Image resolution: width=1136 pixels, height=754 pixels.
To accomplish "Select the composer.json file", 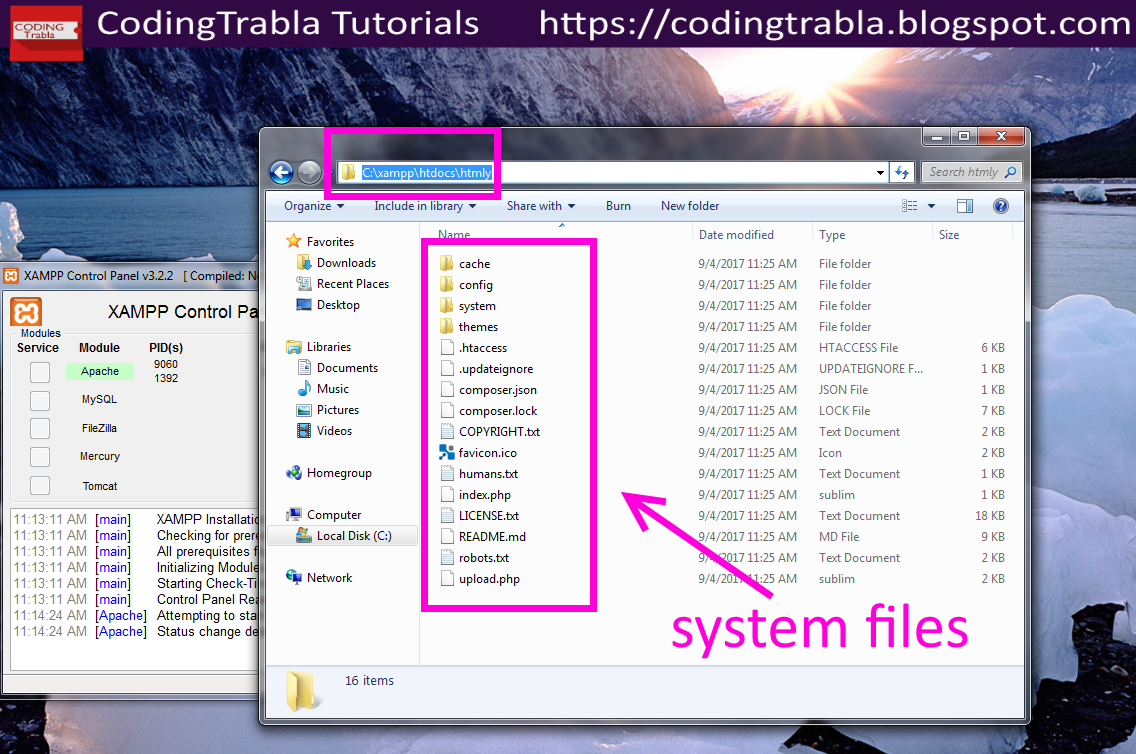I will tap(498, 390).
